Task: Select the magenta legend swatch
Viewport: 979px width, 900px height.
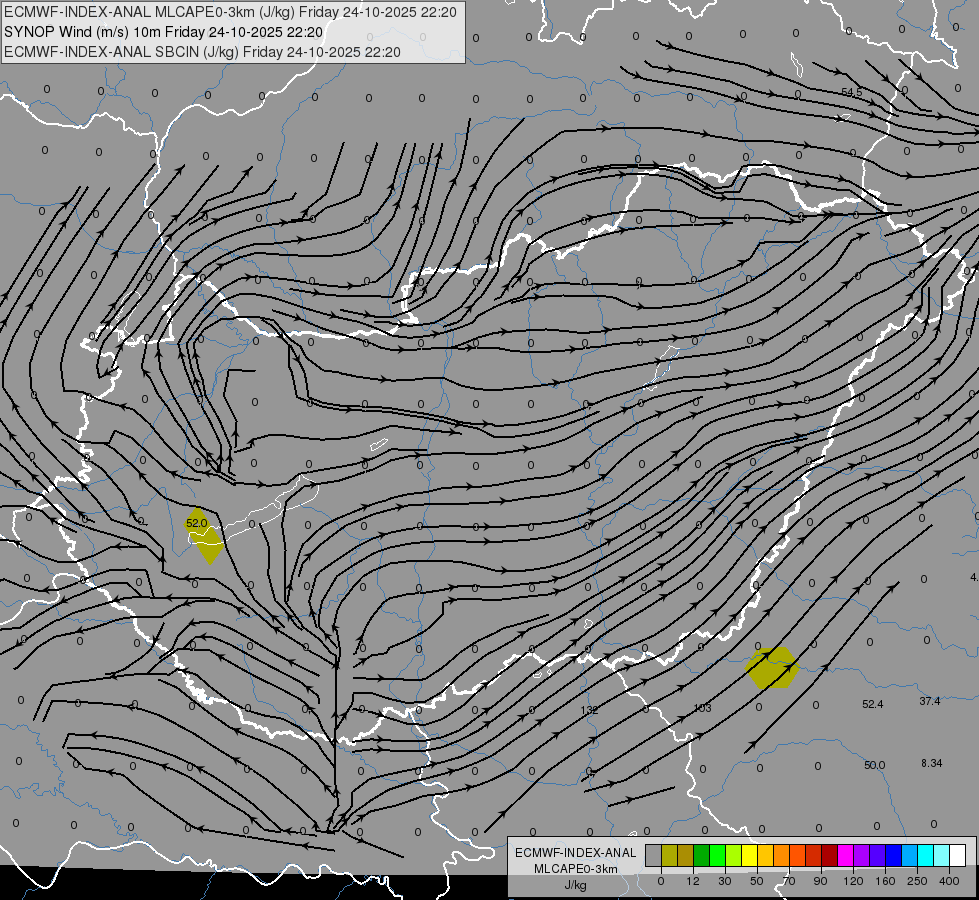Action: point(845,855)
